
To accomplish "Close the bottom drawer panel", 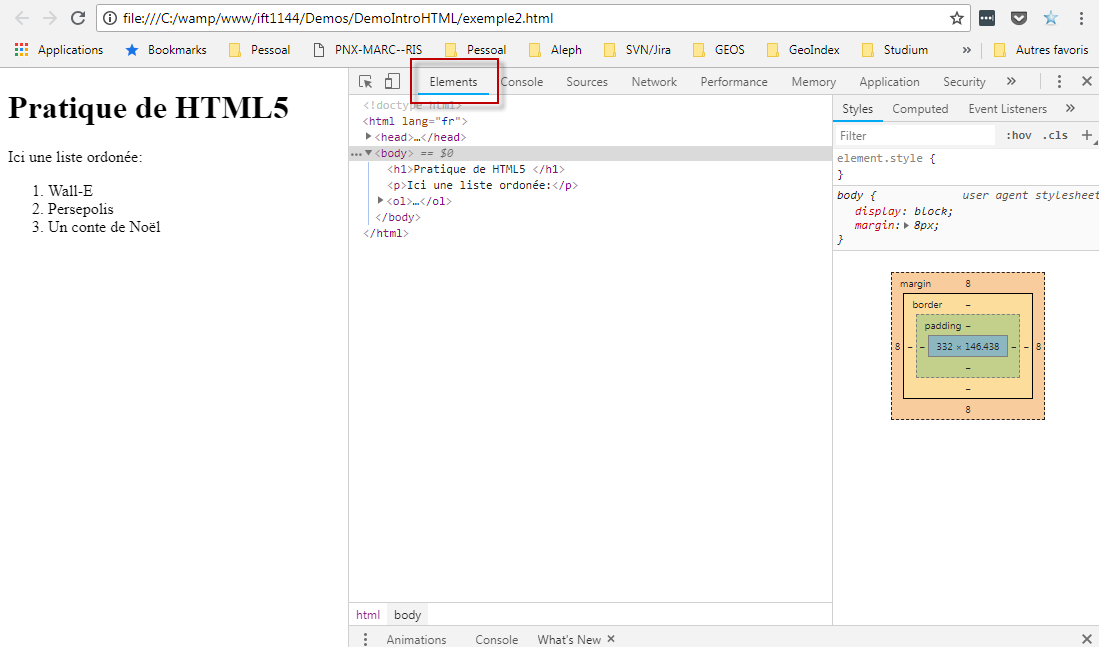I will point(1087,639).
